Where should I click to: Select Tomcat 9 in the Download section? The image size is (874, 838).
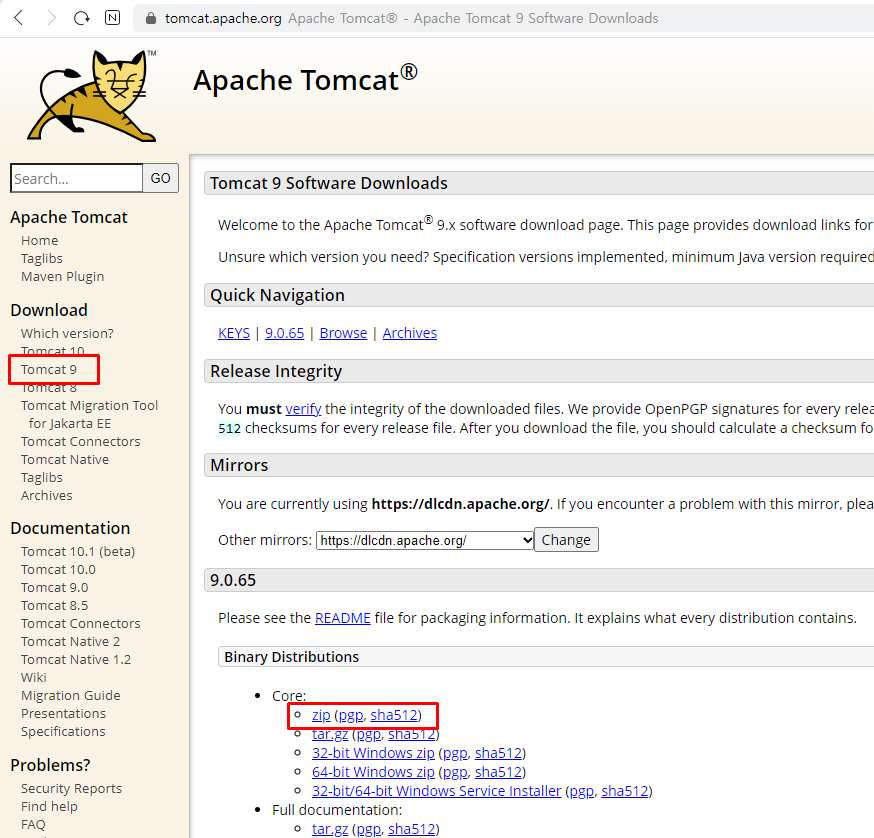[49, 370]
